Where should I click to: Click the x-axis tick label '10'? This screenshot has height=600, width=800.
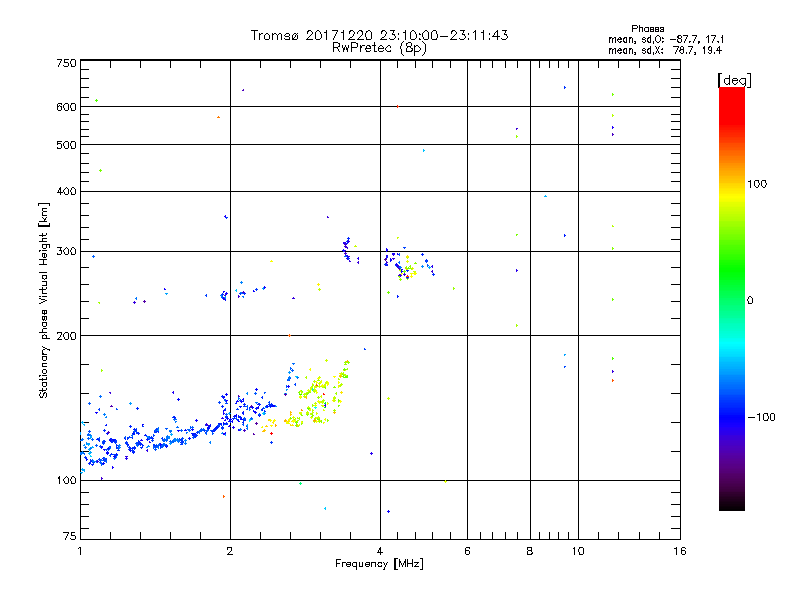pos(578,551)
